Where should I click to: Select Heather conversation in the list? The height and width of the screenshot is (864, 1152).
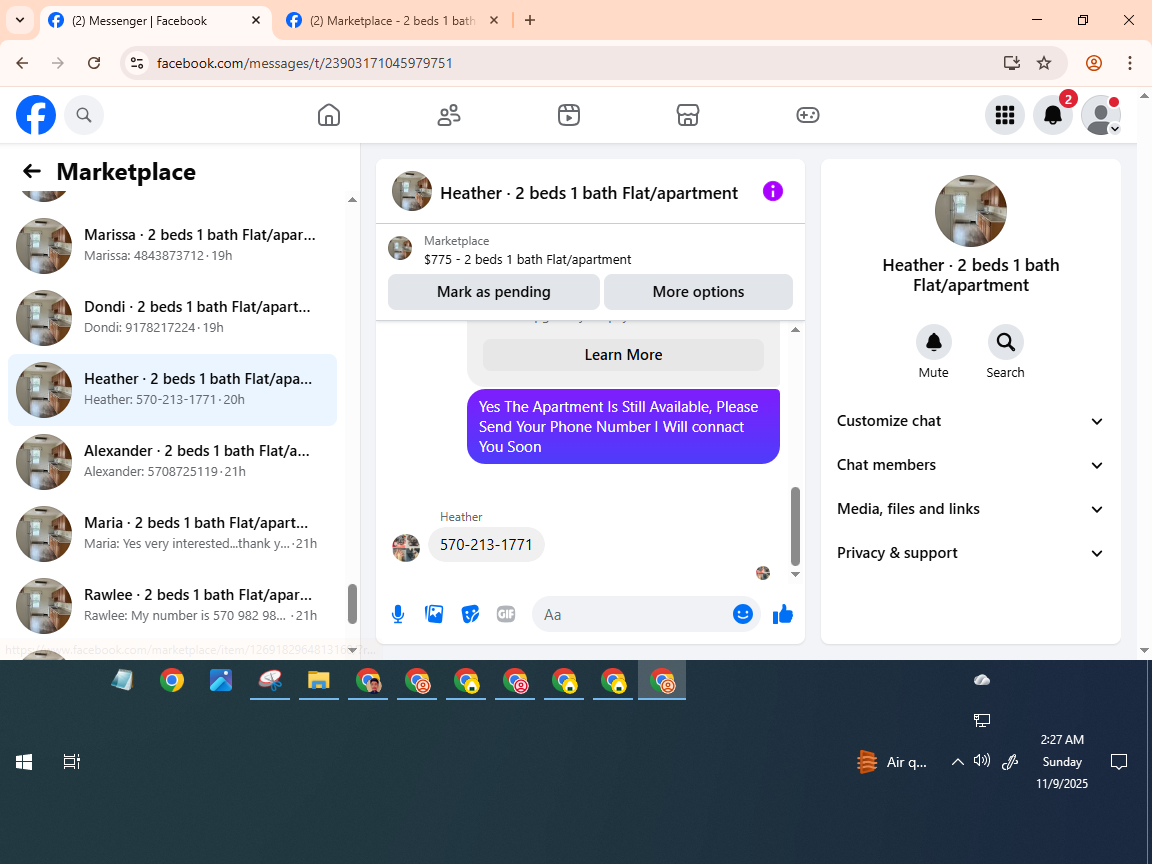pos(172,389)
